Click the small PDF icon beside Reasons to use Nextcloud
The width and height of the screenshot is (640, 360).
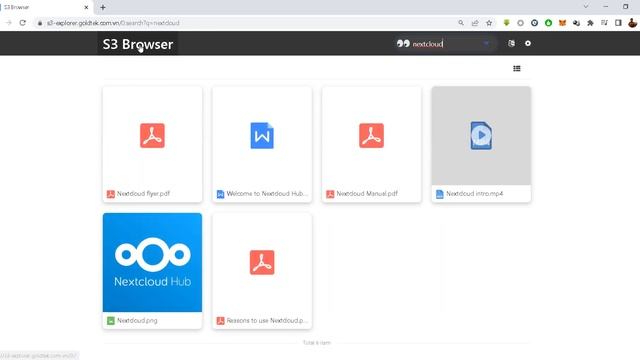pyautogui.click(x=220, y=321)
